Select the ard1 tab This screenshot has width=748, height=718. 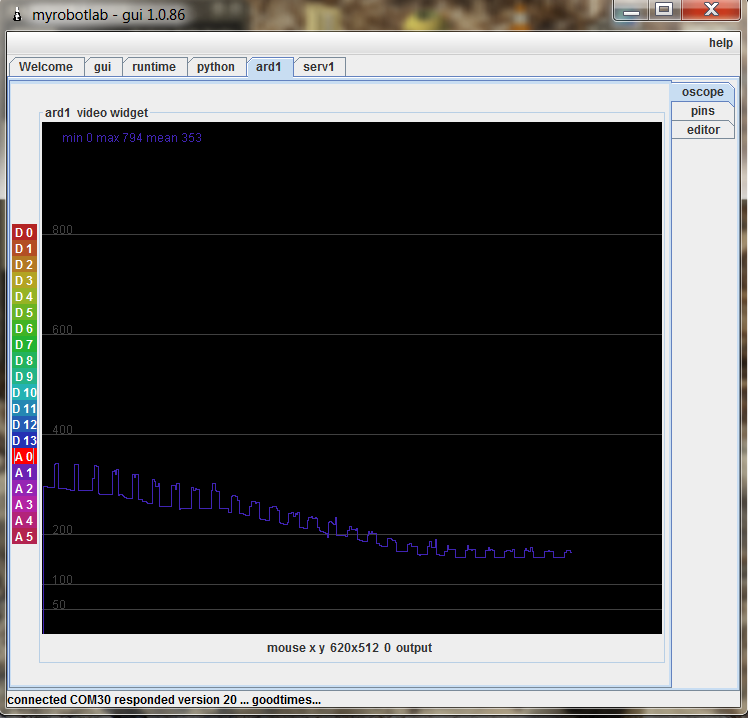tap(269, 67)
